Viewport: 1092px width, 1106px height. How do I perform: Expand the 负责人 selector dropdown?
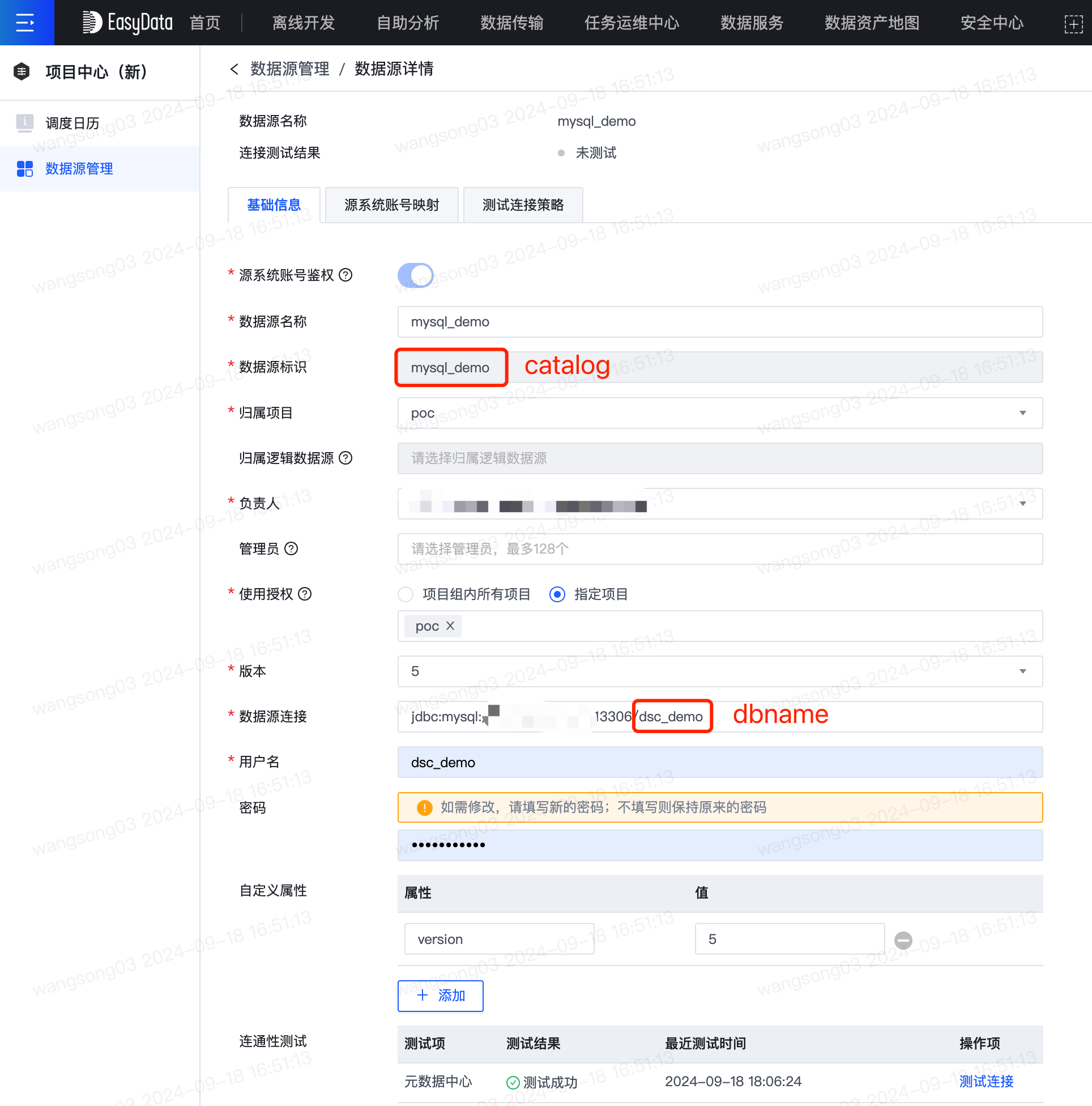(x=1023, y=504)
